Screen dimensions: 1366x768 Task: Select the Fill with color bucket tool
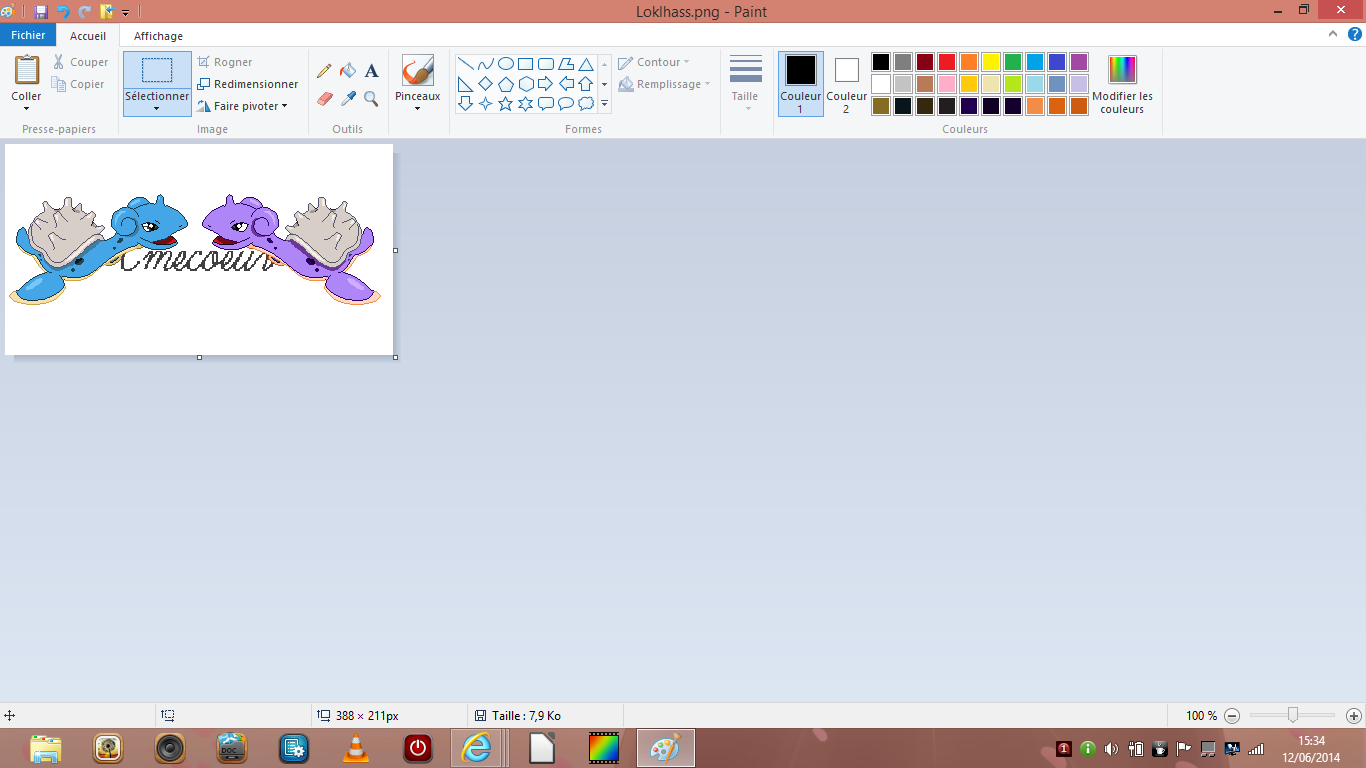tap(348, 71)
